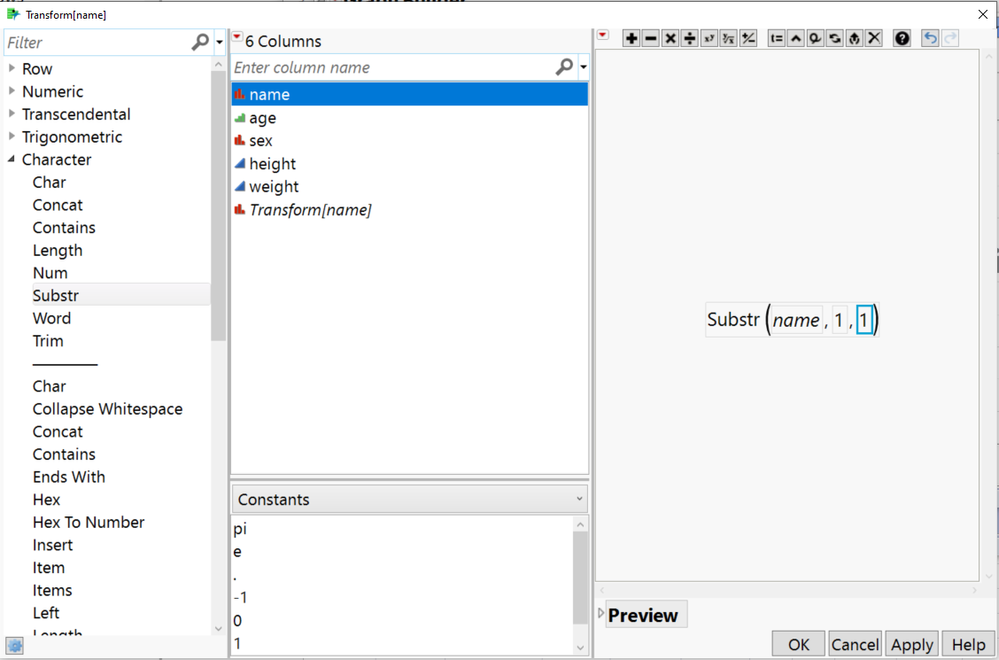The width and height of the screenshot is (999, 660).
Task: Pick the e constant
Action: click(x=237, y=552)
